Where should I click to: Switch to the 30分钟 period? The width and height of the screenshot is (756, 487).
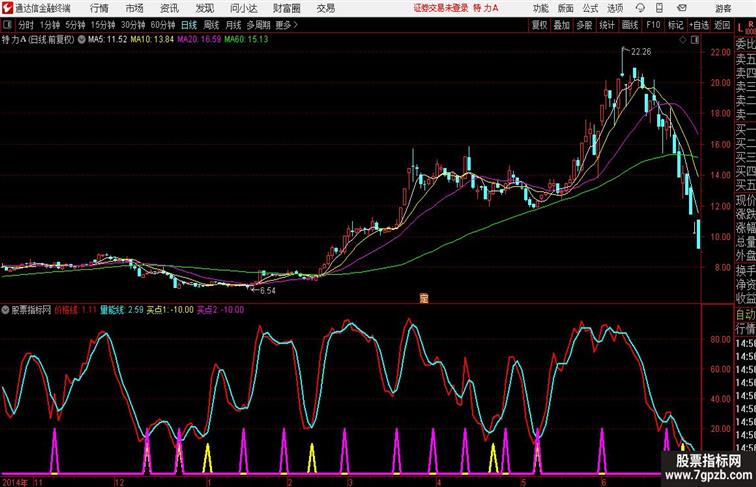click(133, 25)
